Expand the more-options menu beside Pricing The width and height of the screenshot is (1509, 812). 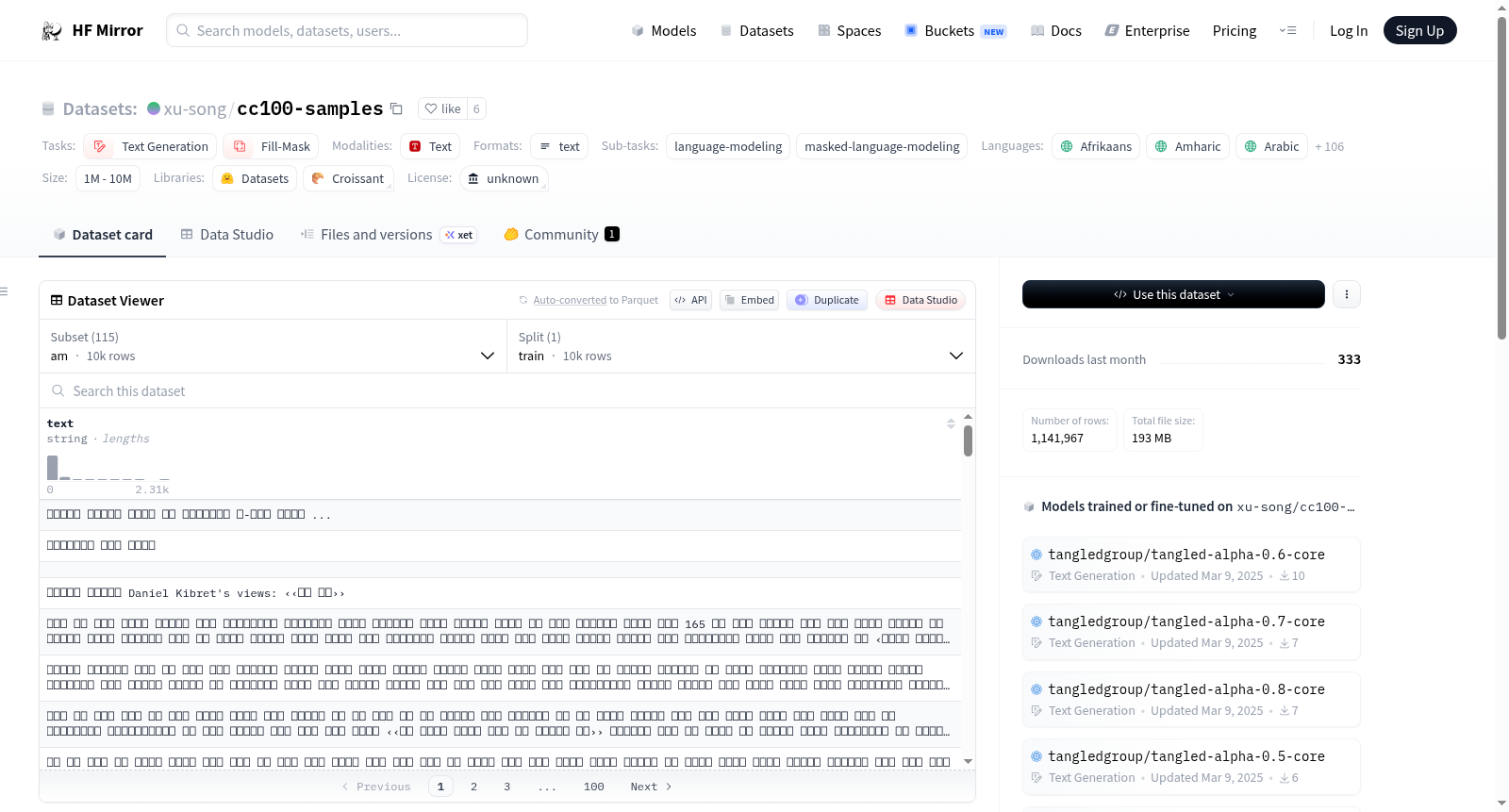[1287, 31]
